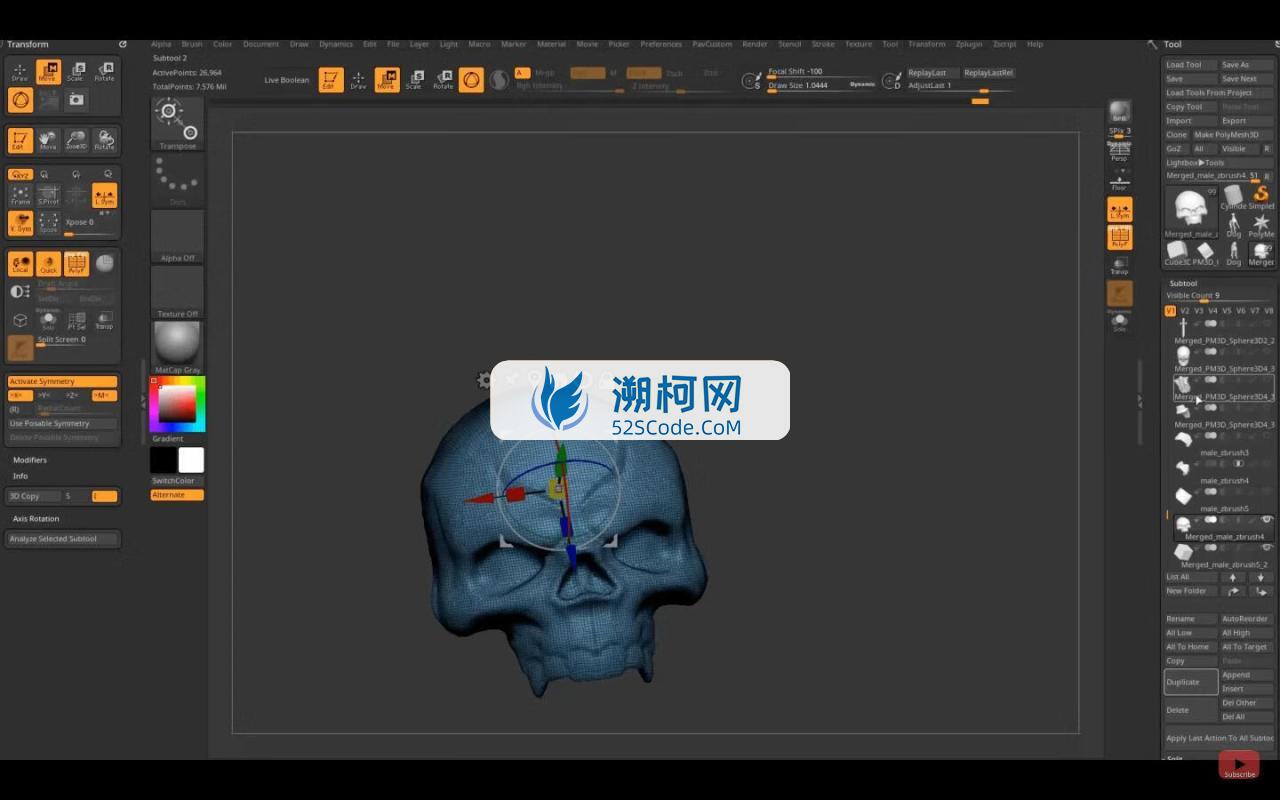Click the camera snapshot icon in Transform panel

pos(76,99)
